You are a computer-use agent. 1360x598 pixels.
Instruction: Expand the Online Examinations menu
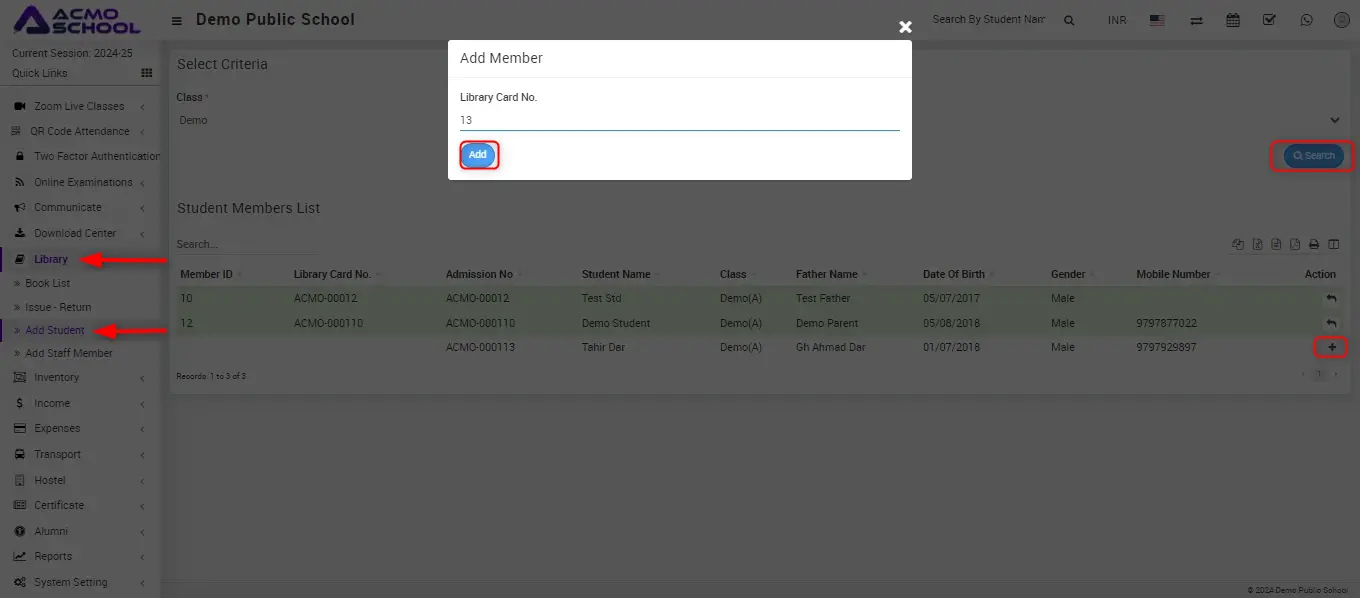[x=82, y=182]
